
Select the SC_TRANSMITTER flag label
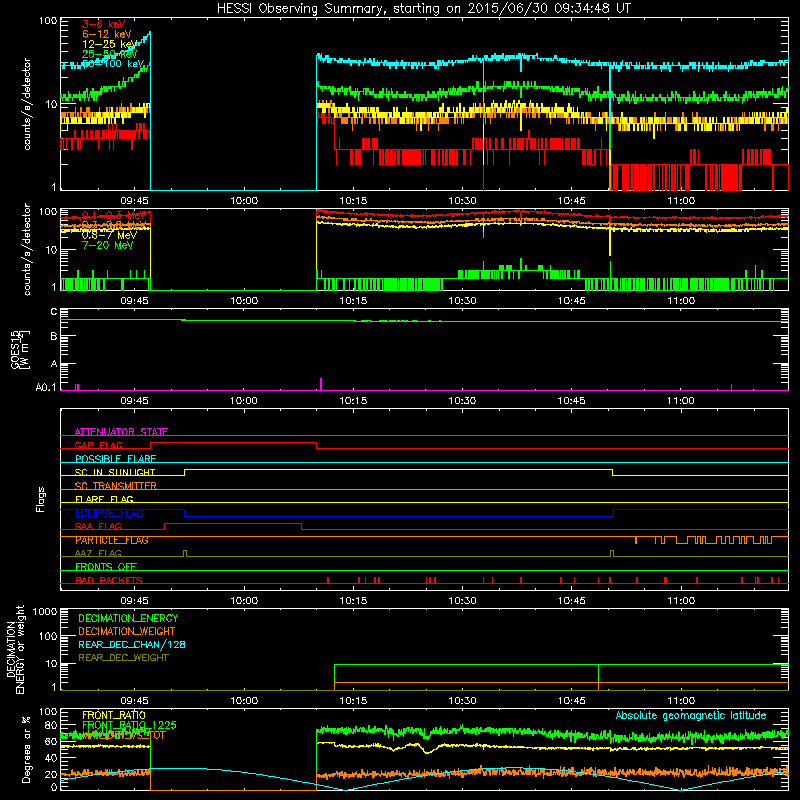[x=116, y=486]
